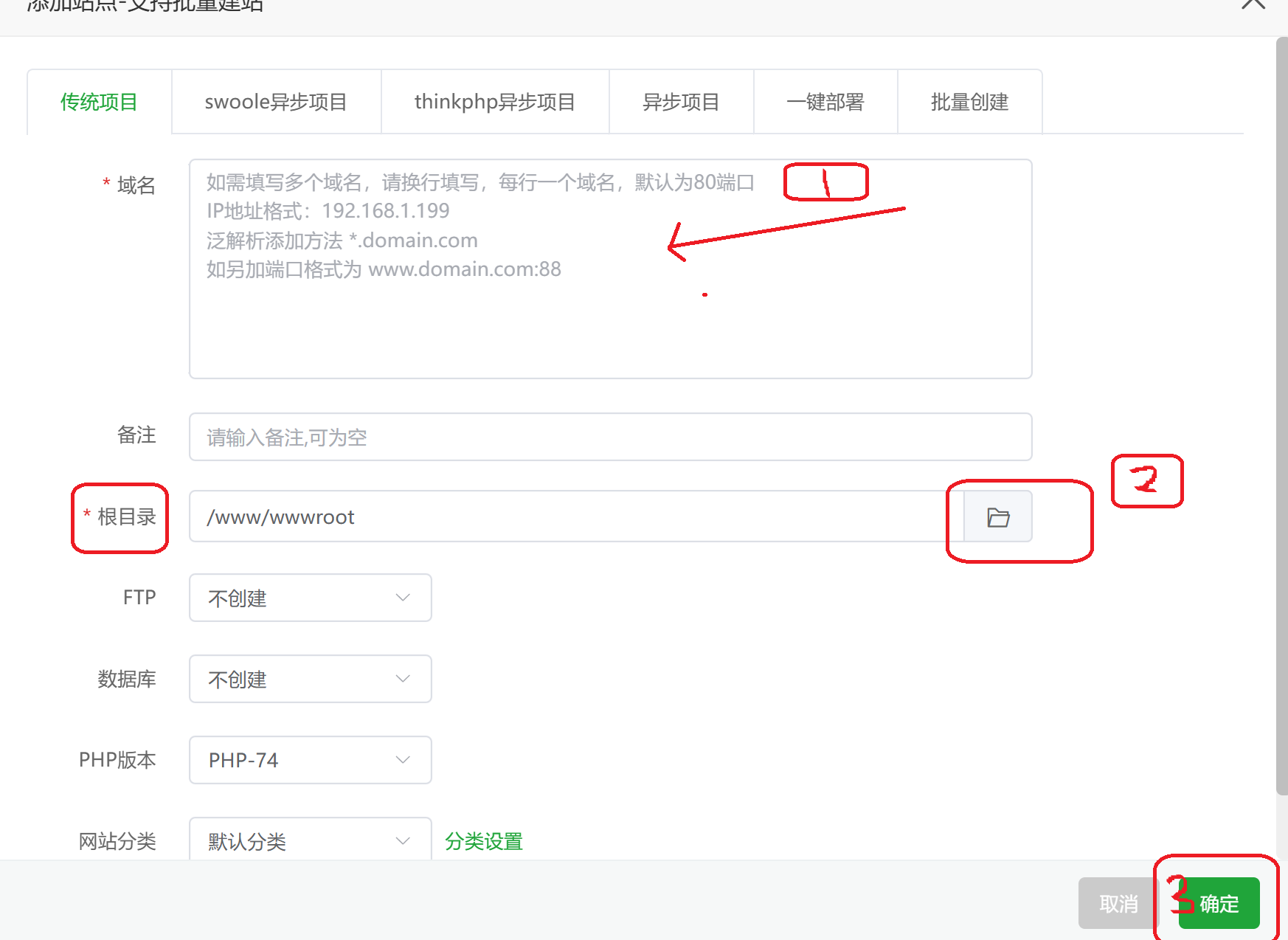Viewport: 1288px width, 940px height.
Task: Click the dialog vertical scrollbar
Action: tap(1281, 417)
